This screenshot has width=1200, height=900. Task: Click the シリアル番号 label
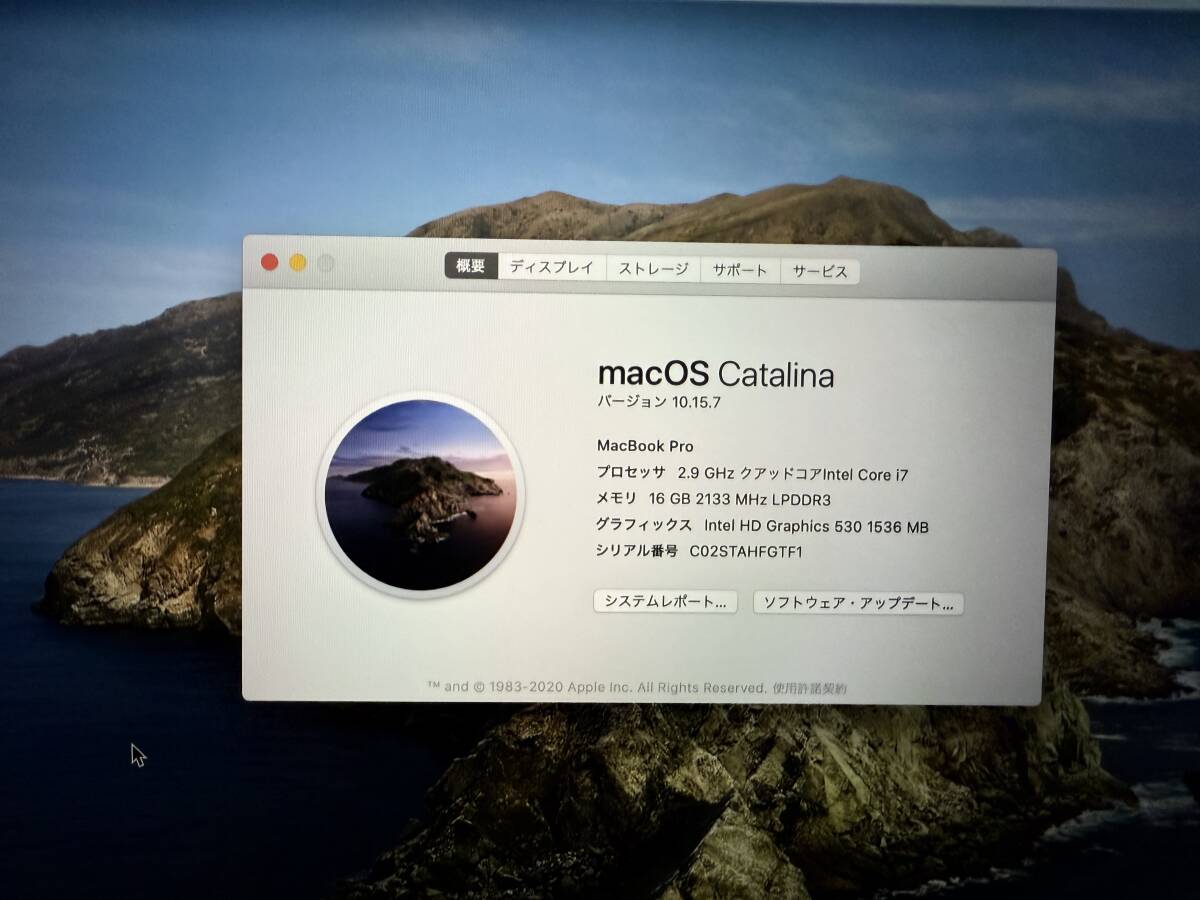coord(637,551)
